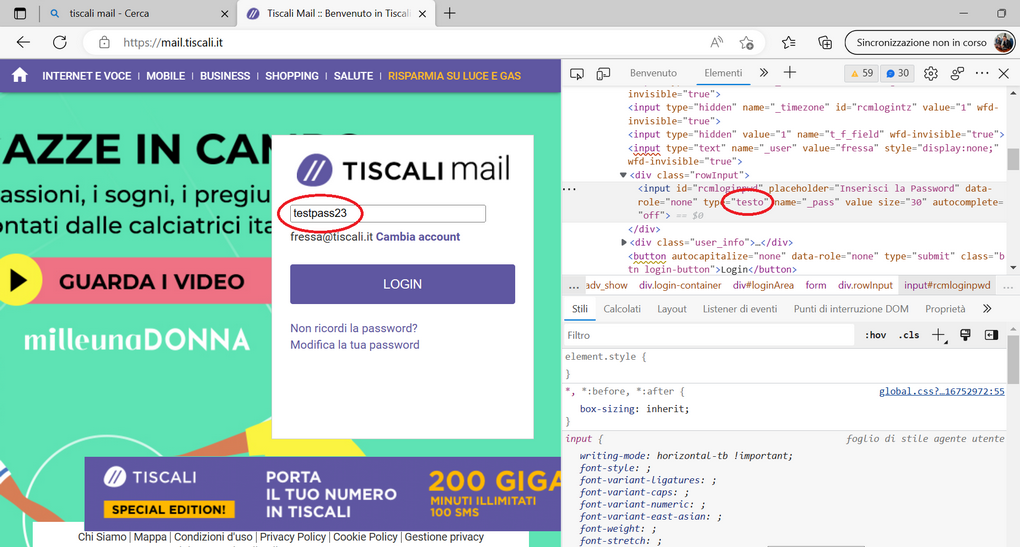
Task: Activate Read Aloud icon in address bar
Action: [x=716, y=42]
